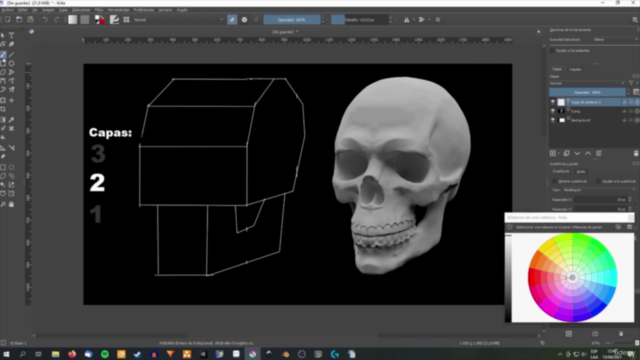
Task: Move layer down with arrow
Action: [x=577, y=153]
